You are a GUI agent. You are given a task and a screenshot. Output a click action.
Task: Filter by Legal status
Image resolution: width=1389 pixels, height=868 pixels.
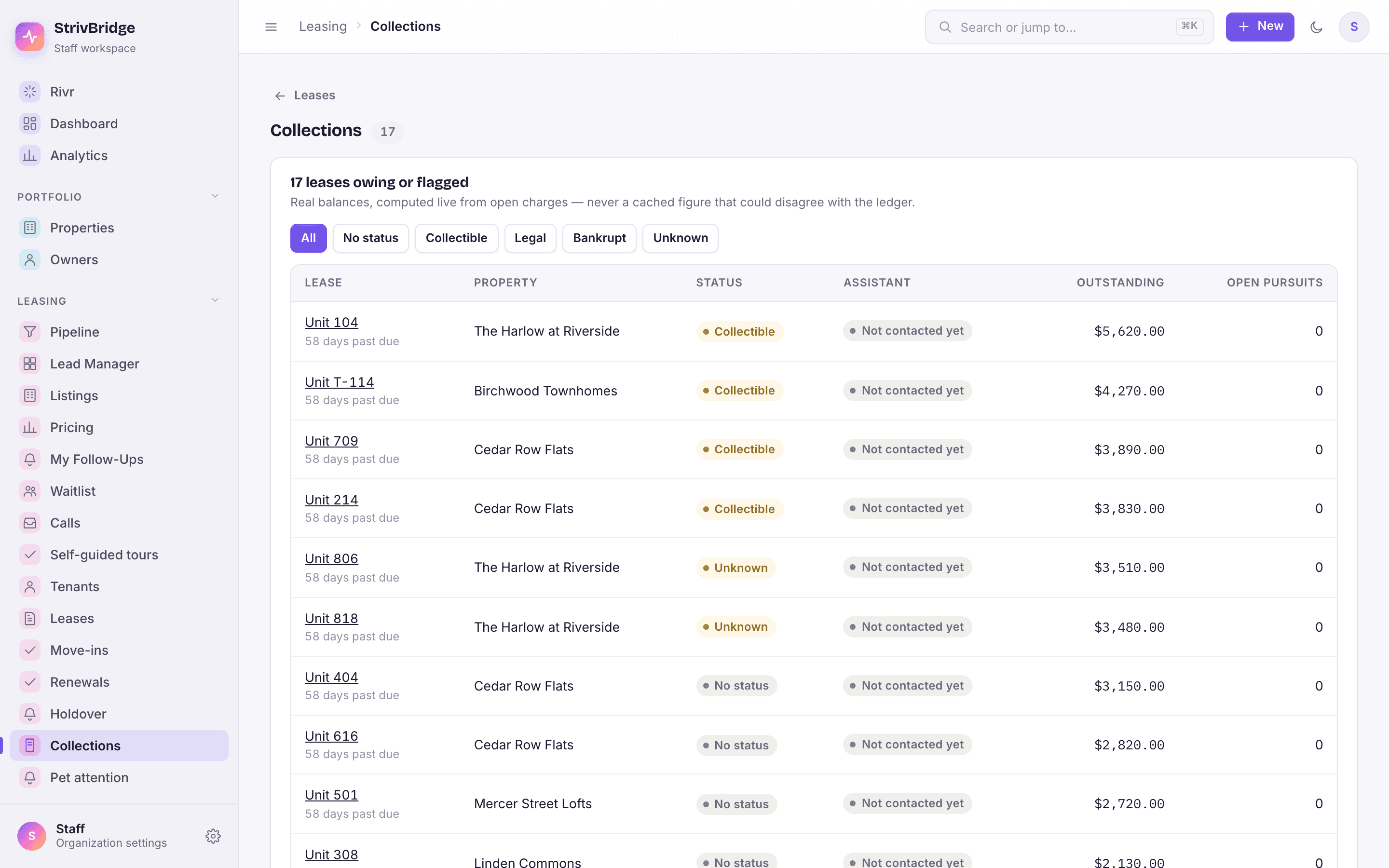click(x=530, y=238)
